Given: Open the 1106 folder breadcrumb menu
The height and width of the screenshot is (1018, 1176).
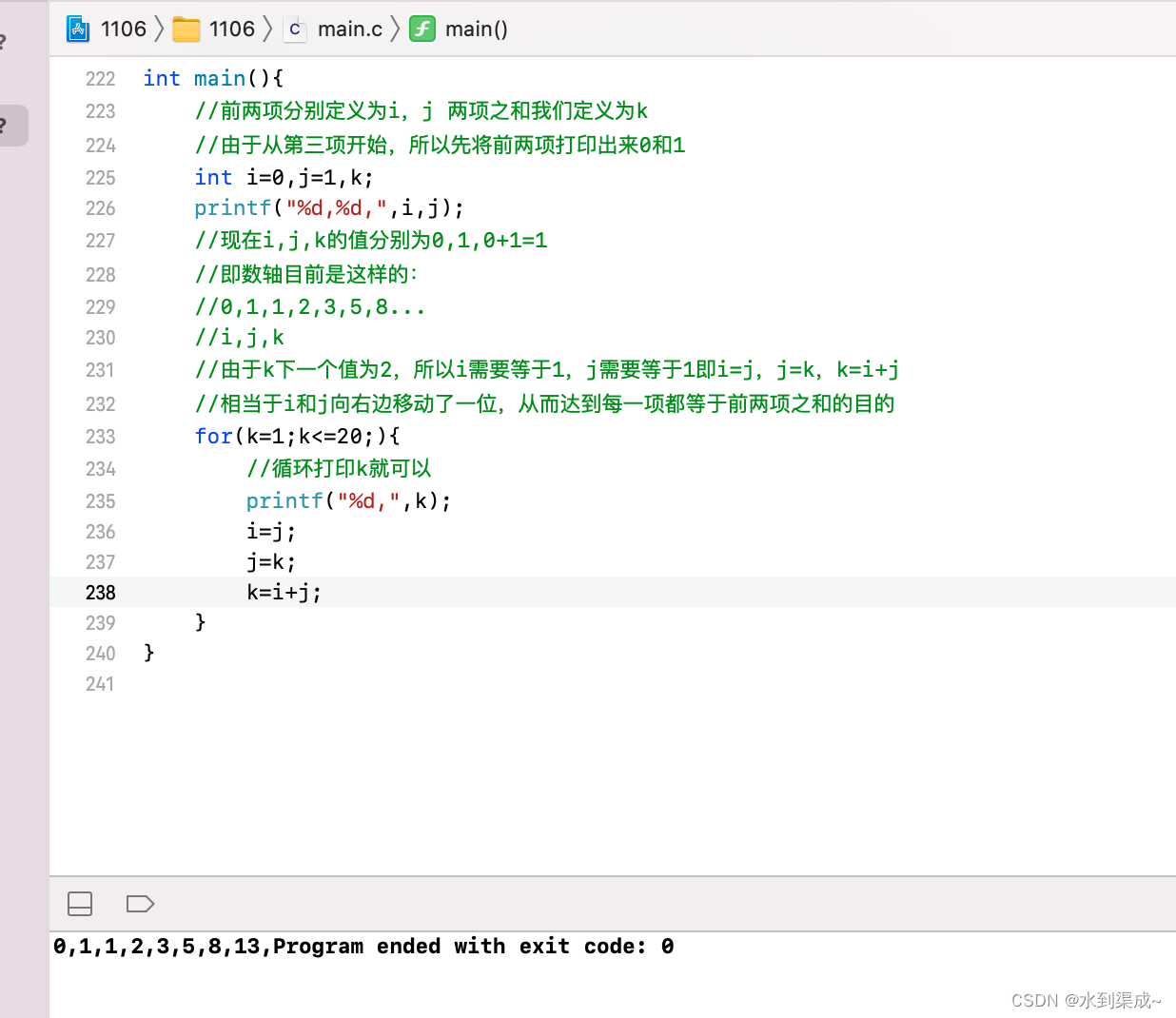Looking at the screenshot, I should (x=232, y=29).
